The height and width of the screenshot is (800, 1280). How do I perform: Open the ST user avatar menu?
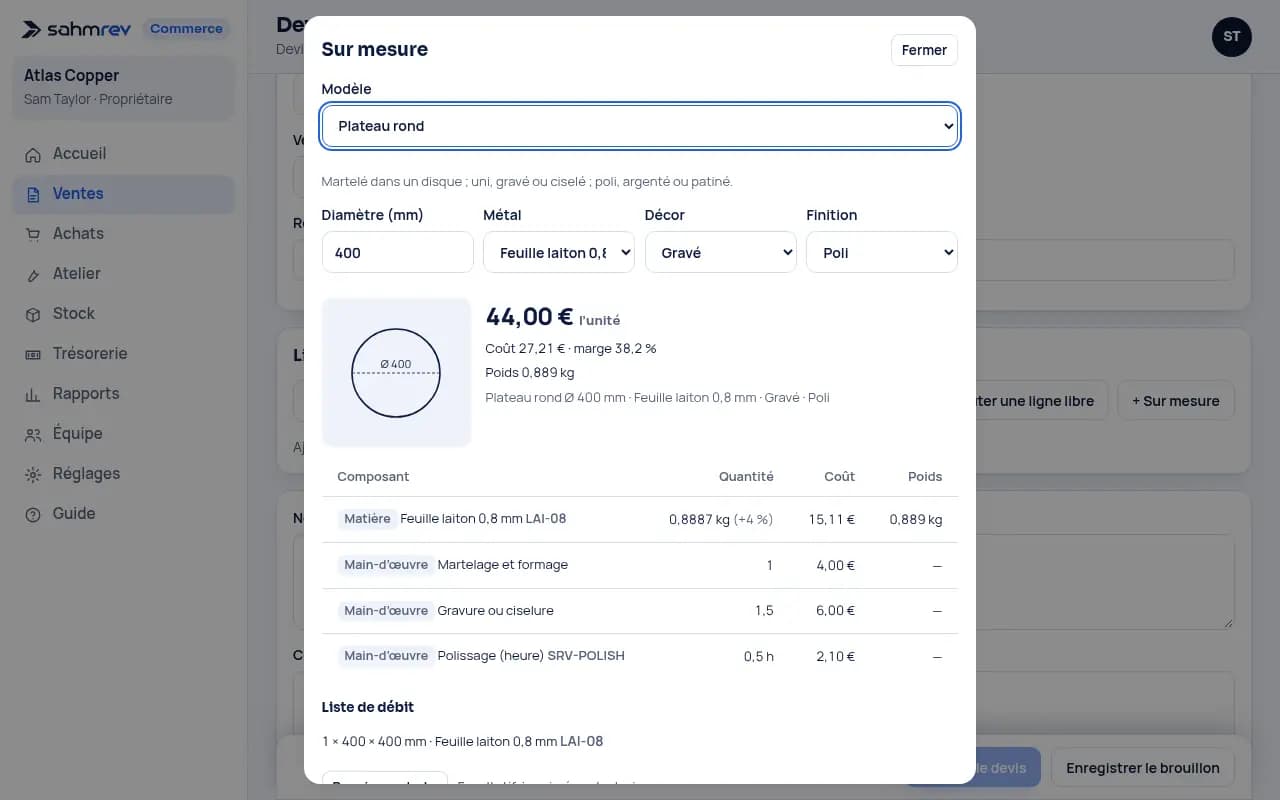pyautogui.click(x=1231, y=37)
